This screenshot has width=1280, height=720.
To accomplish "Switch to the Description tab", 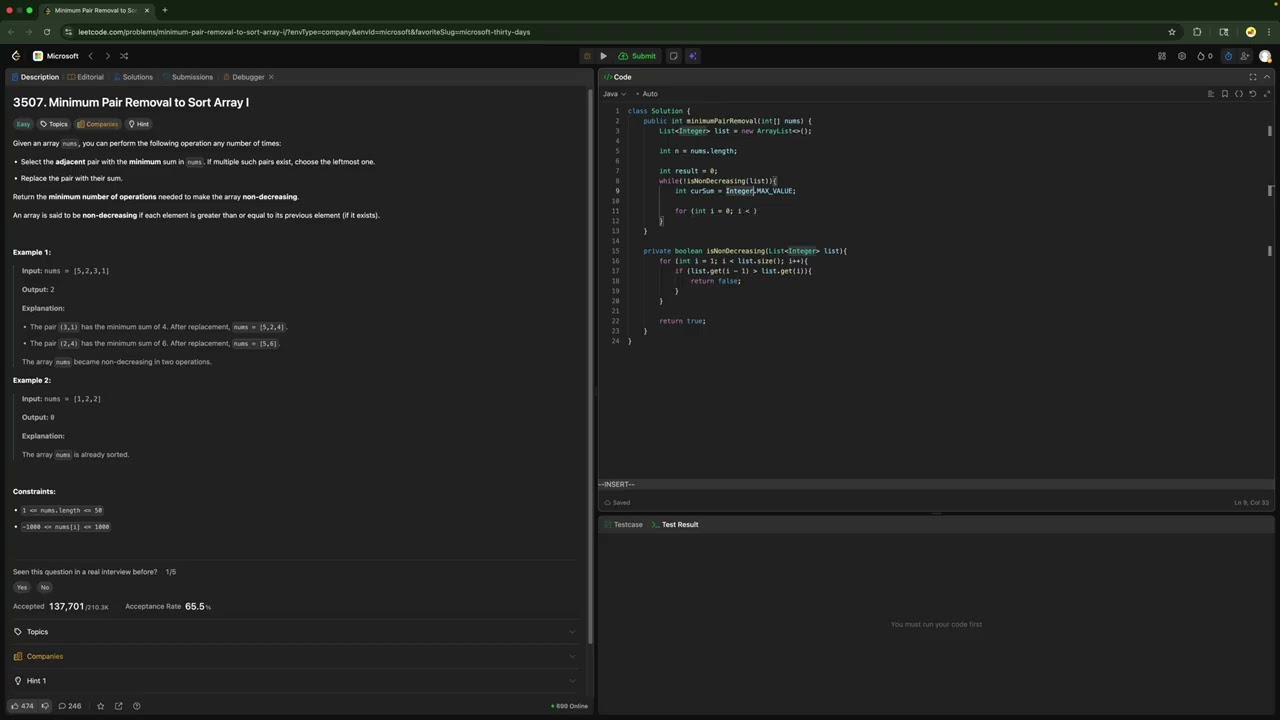I will coord(36,77).
